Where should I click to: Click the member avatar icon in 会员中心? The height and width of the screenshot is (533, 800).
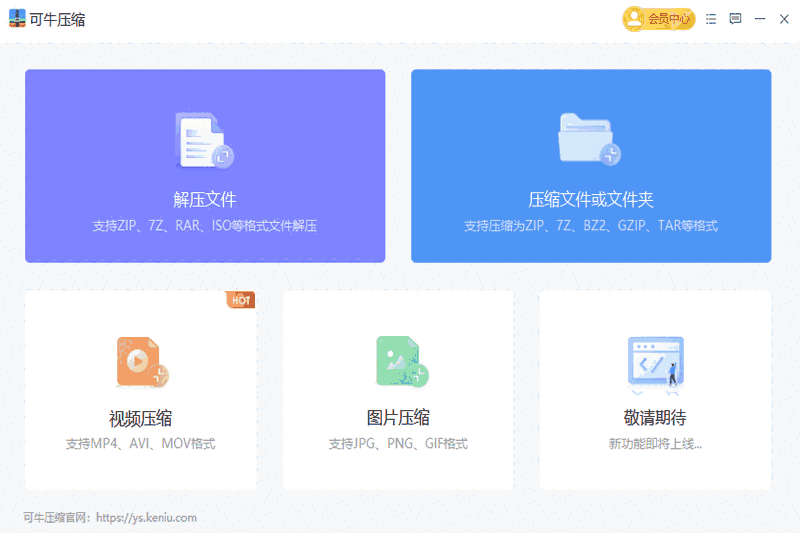[634, 19]
